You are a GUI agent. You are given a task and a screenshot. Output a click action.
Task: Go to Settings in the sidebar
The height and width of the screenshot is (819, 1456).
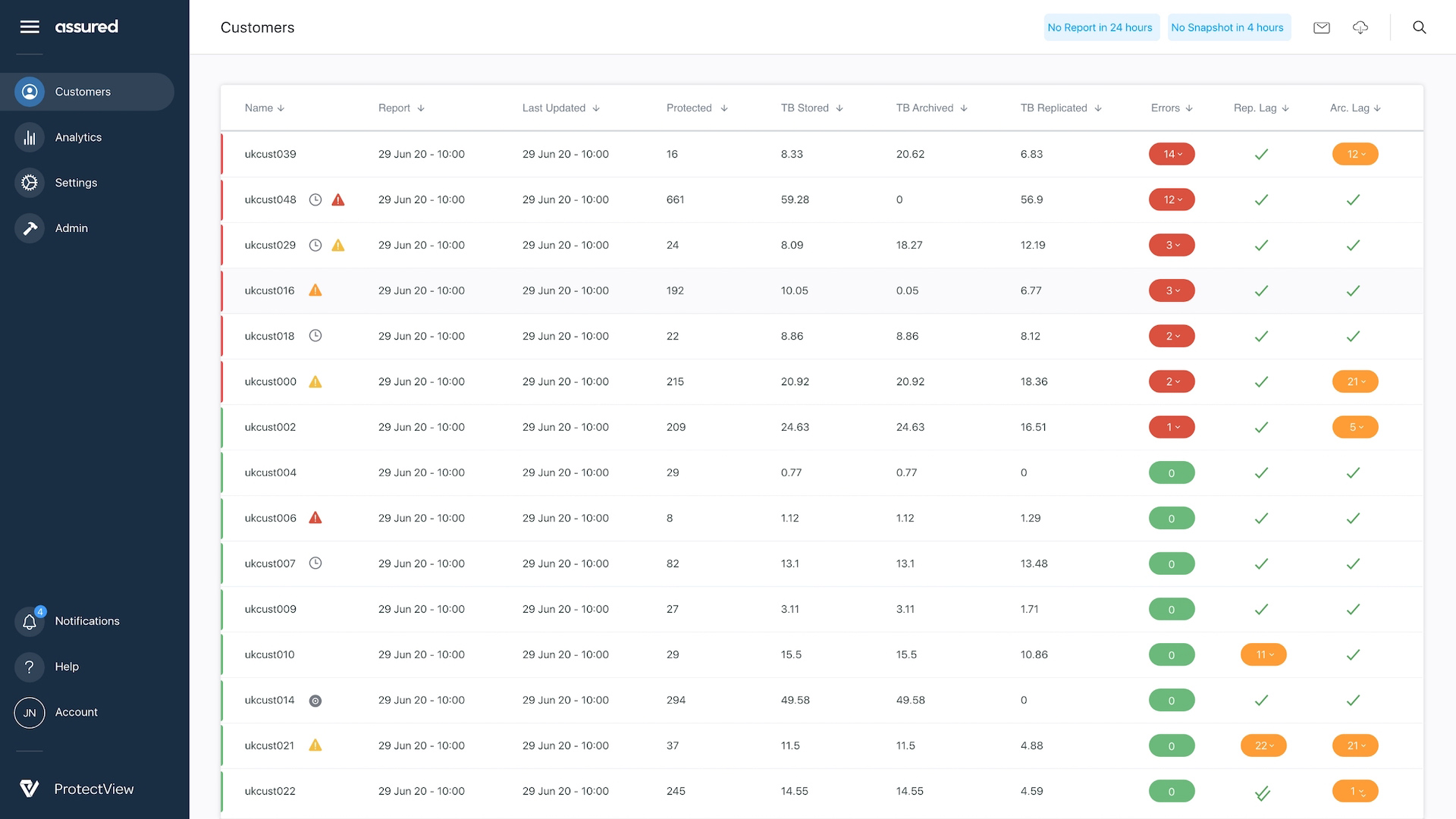(76, 183)
